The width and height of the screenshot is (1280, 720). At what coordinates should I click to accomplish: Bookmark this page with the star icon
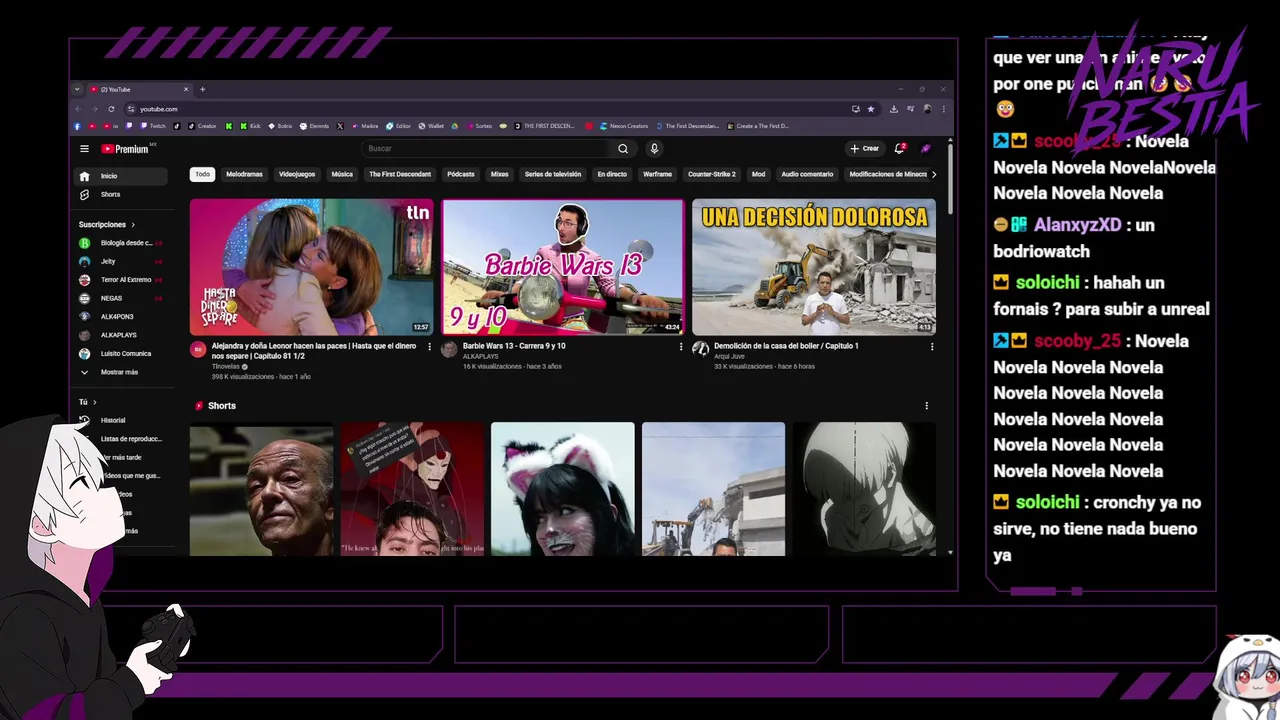(x=871, y=109)
